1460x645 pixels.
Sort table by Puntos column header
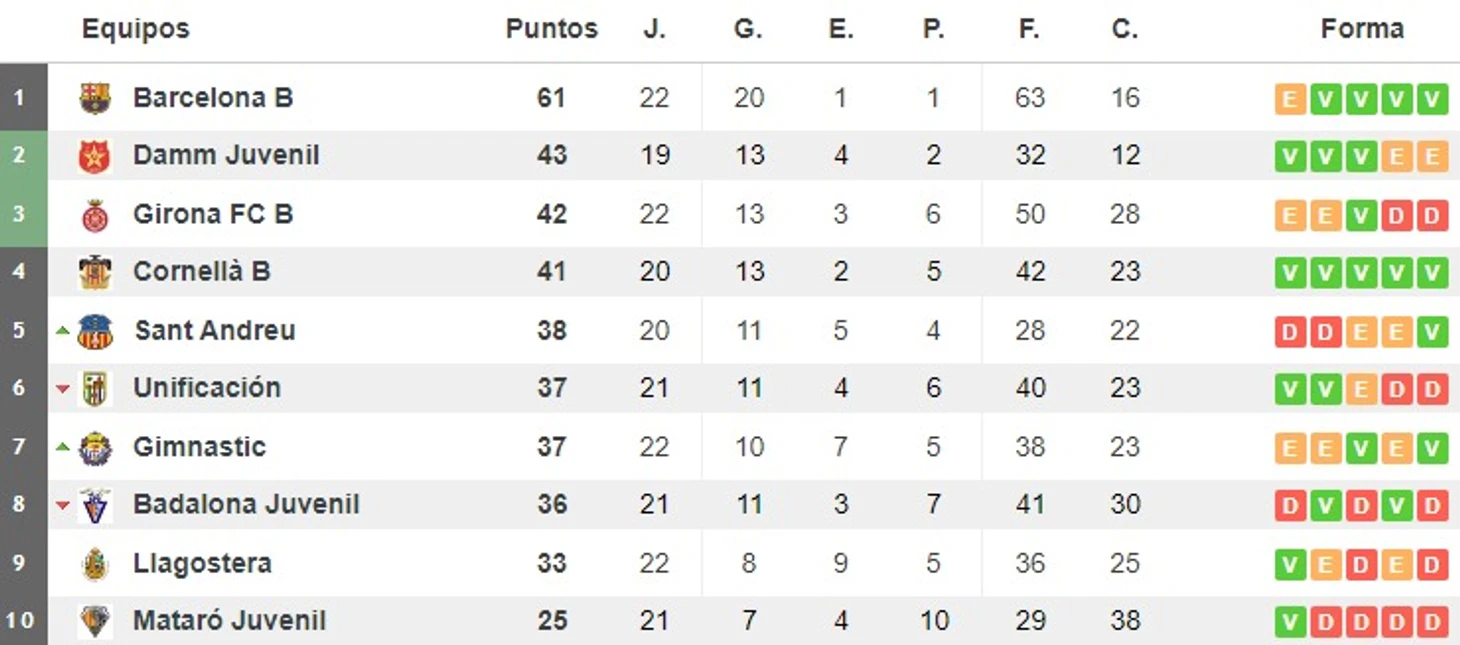click(551, 29)
